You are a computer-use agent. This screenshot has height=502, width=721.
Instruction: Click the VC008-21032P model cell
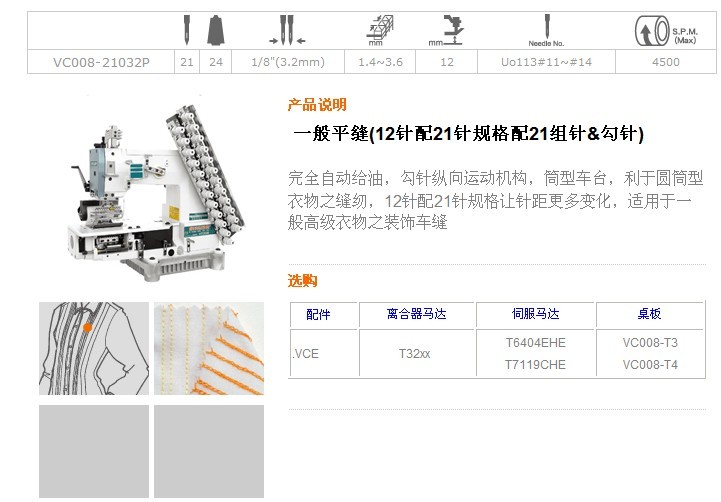coord(101,62)
